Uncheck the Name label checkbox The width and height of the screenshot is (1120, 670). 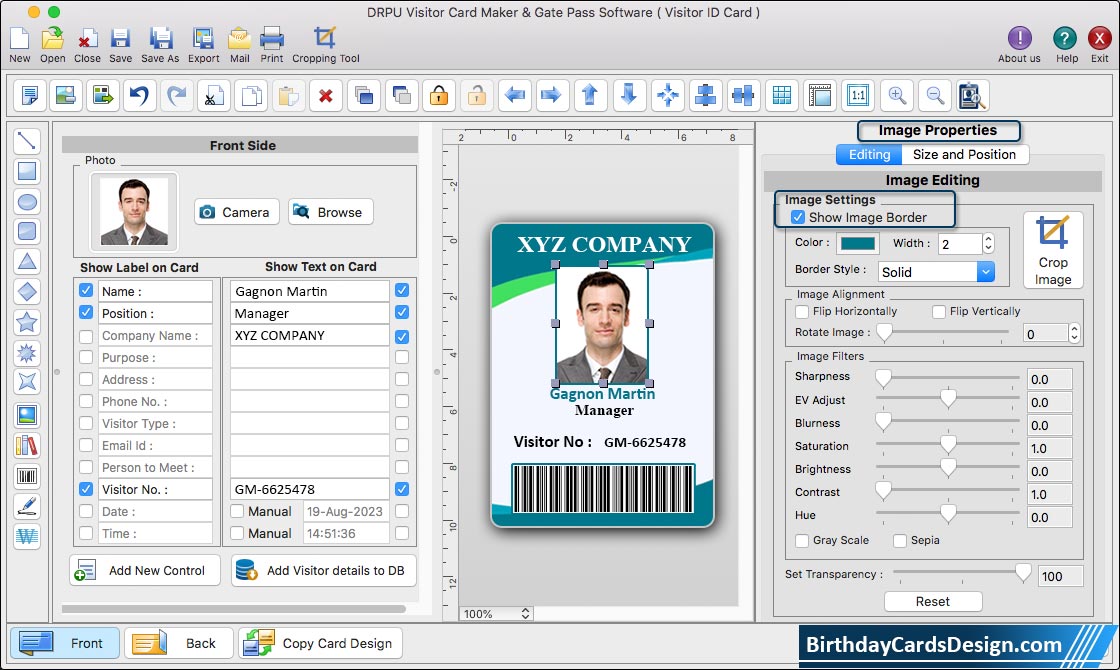(86, 291)
